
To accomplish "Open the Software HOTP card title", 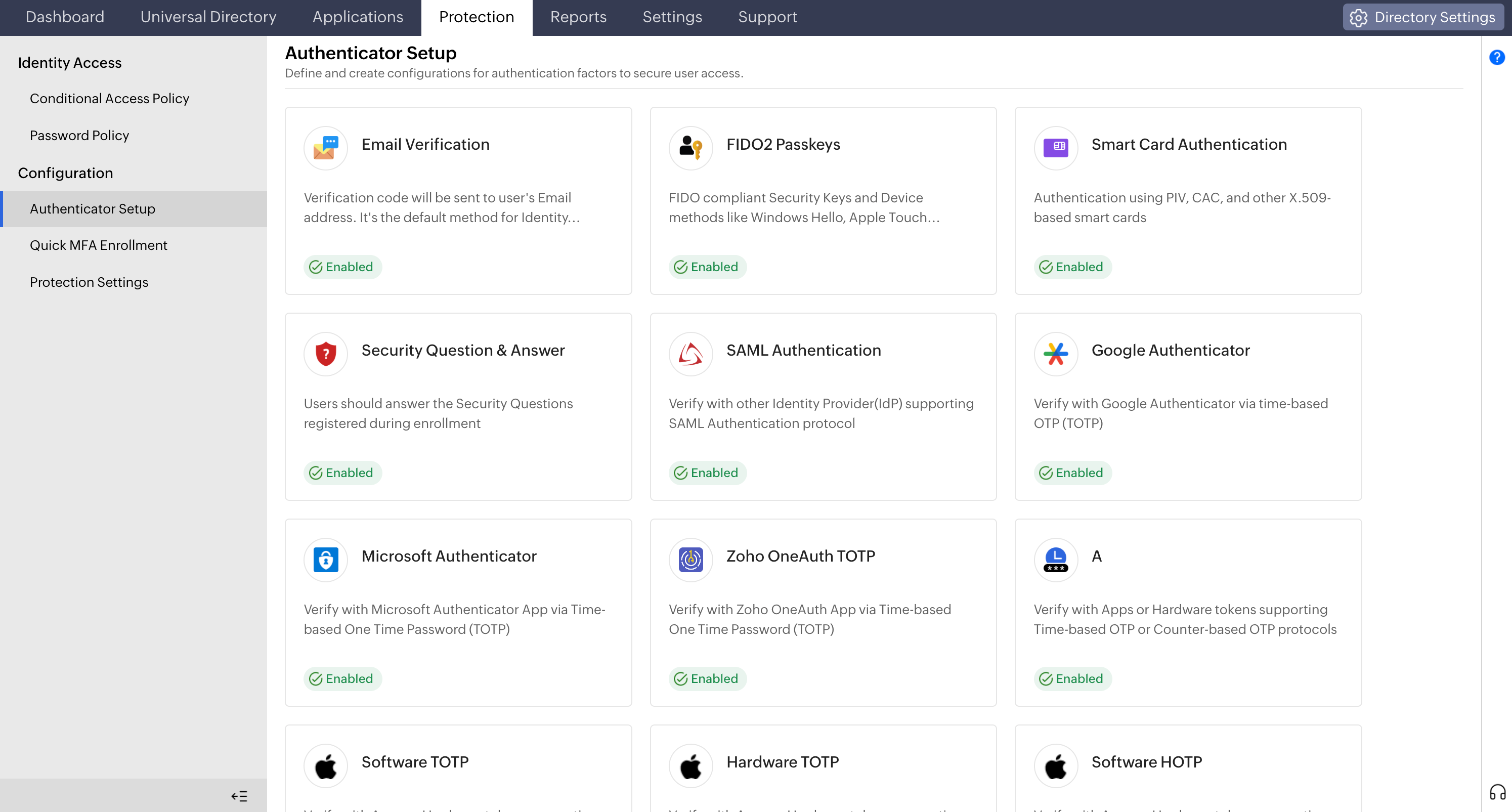I will tap(1146, 762).
